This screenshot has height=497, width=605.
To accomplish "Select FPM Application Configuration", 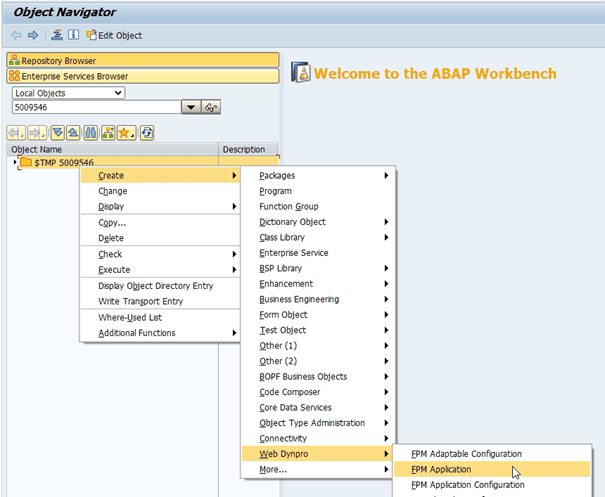I will pos(492,485).
